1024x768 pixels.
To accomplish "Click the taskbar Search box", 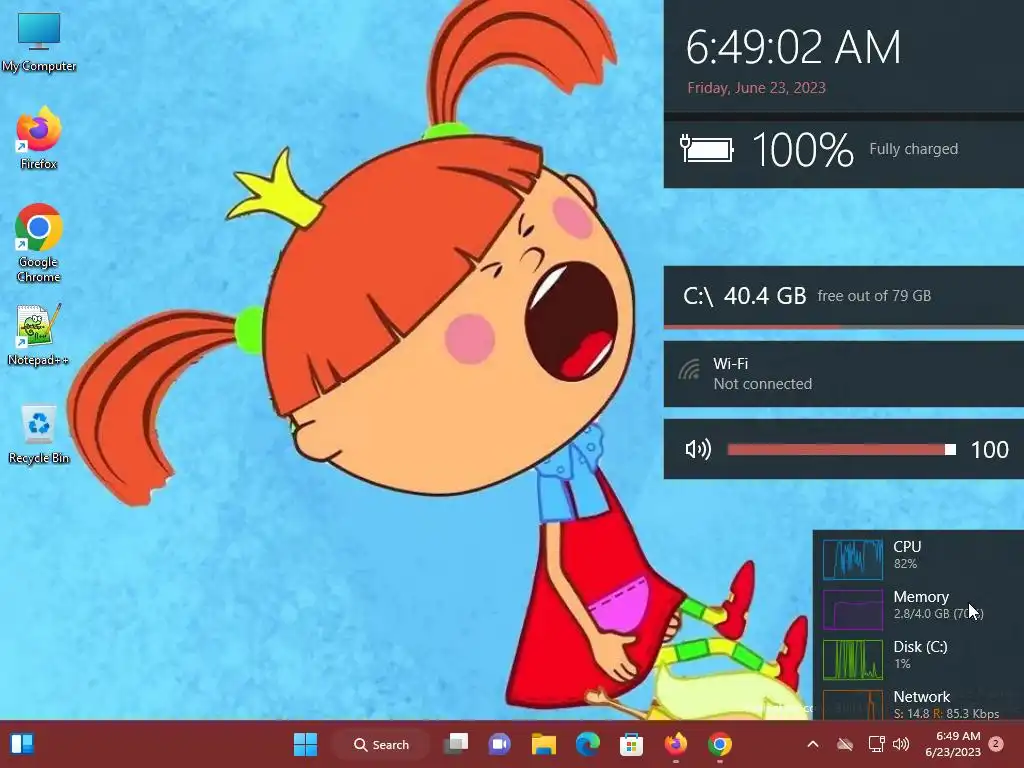I will (381, 744).
